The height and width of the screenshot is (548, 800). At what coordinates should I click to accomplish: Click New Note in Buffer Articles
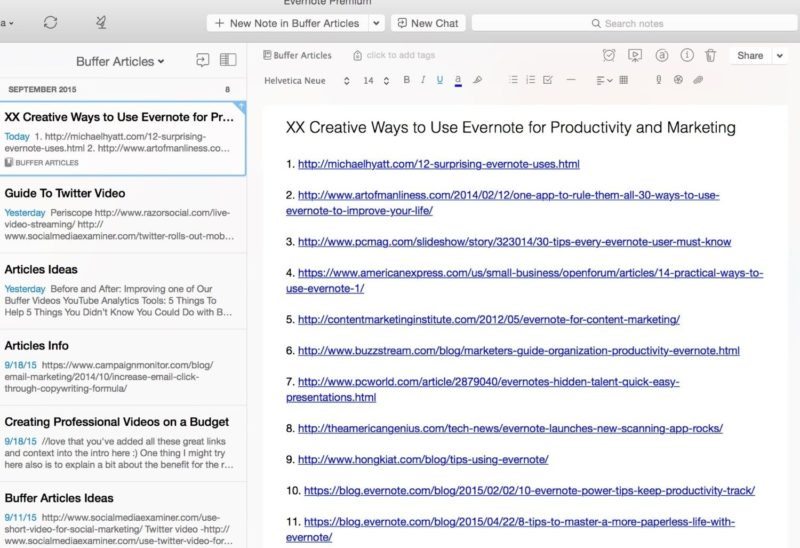288,23
